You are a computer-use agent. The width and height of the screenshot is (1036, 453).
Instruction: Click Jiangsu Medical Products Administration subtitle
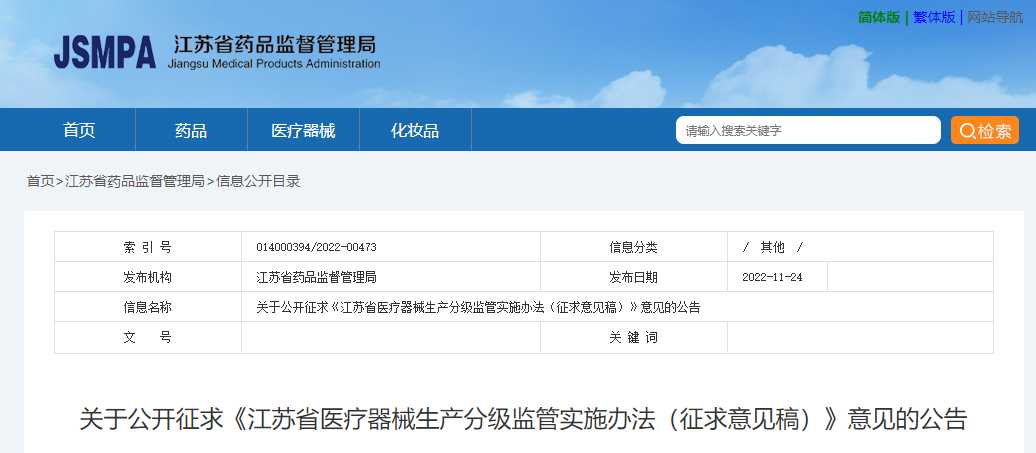tap(274, 64)
